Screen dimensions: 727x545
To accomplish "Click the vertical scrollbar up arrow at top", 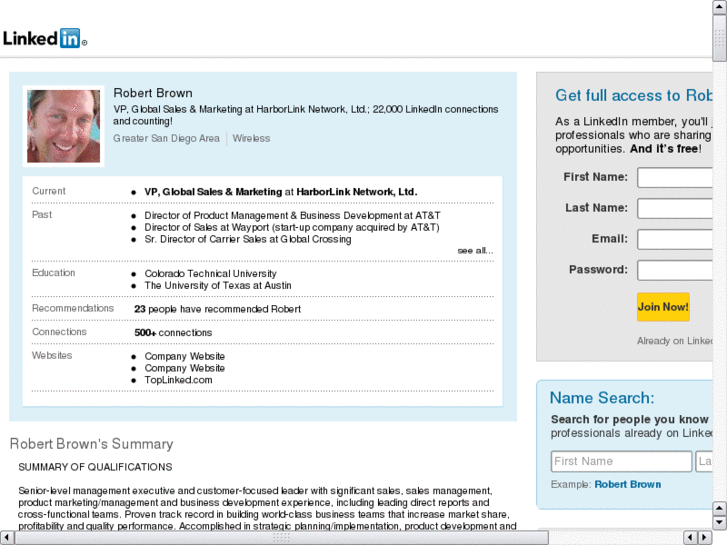I will 720,7.
